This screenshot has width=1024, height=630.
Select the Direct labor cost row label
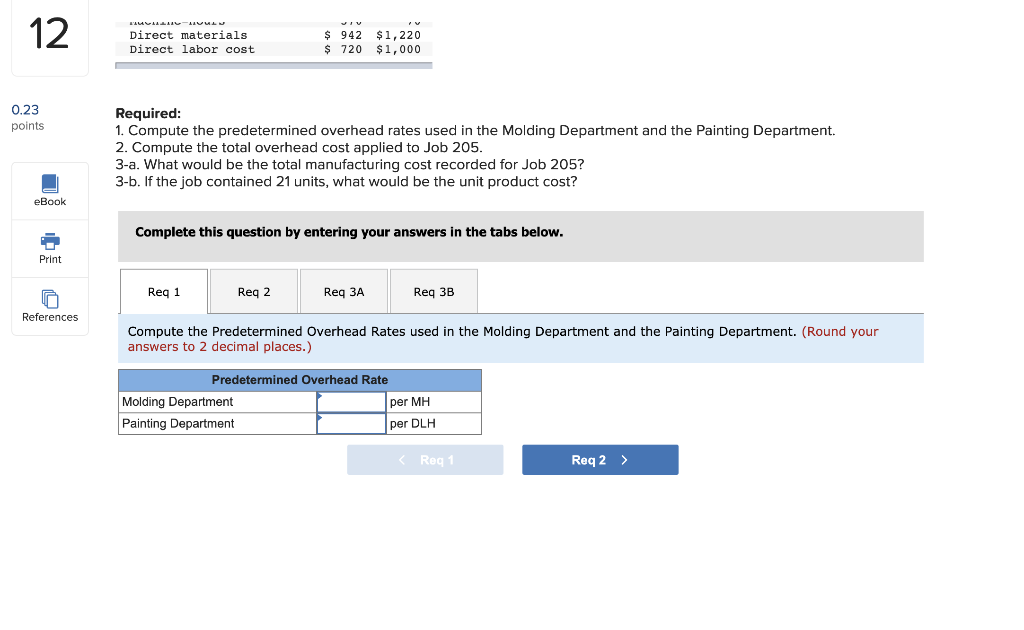192,50
